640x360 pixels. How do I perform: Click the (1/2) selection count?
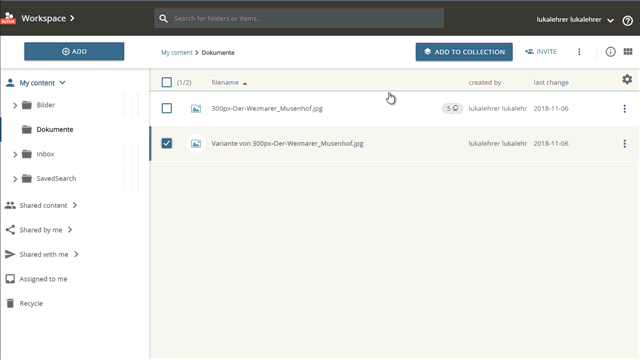pyautogui.click(x=184, y=82)
